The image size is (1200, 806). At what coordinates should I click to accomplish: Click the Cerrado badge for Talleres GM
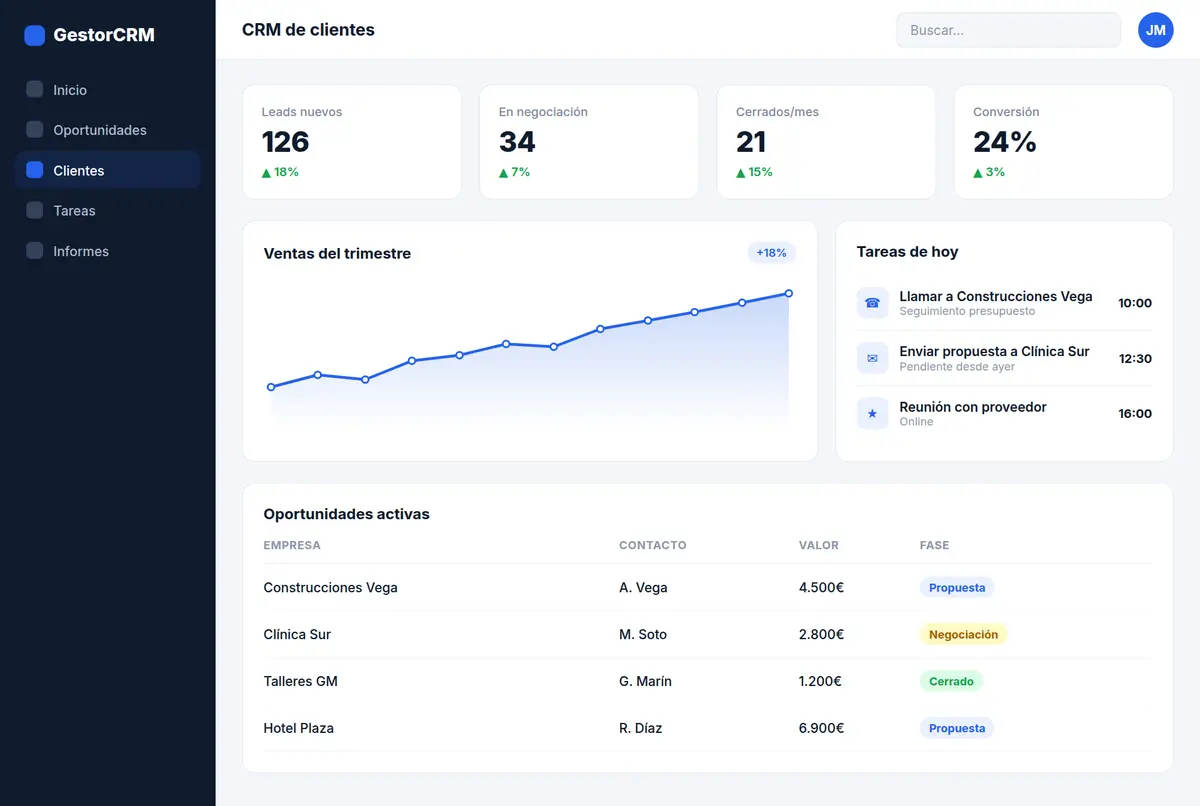(x=951, y=681)
